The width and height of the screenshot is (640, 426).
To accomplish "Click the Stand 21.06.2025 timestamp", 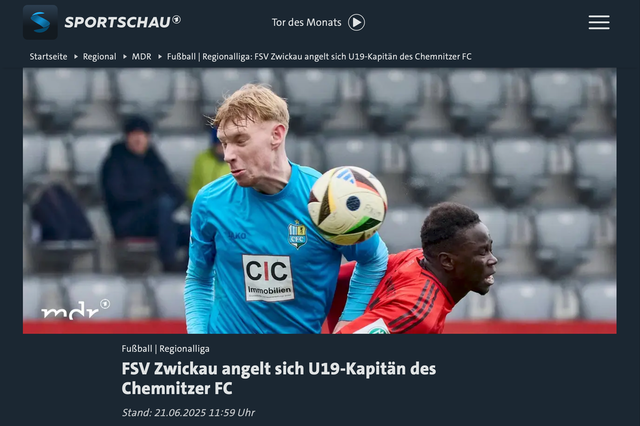I will (188, 413).
